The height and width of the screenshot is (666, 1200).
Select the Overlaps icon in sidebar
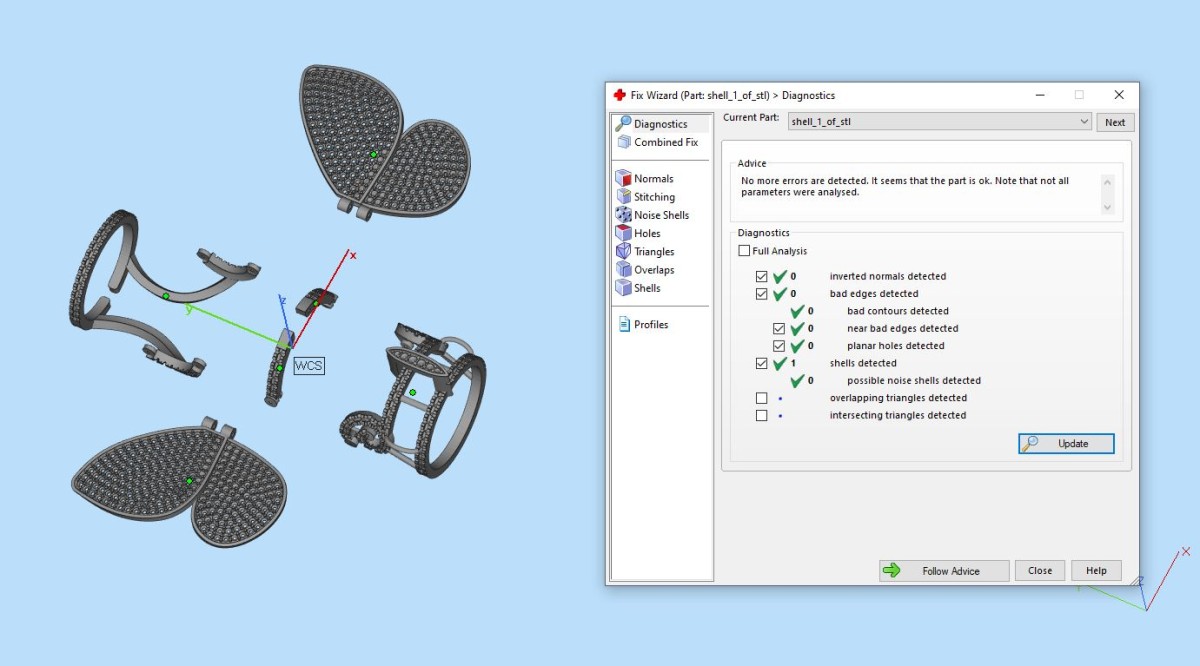pyautogui.click(x=623, y=270)
